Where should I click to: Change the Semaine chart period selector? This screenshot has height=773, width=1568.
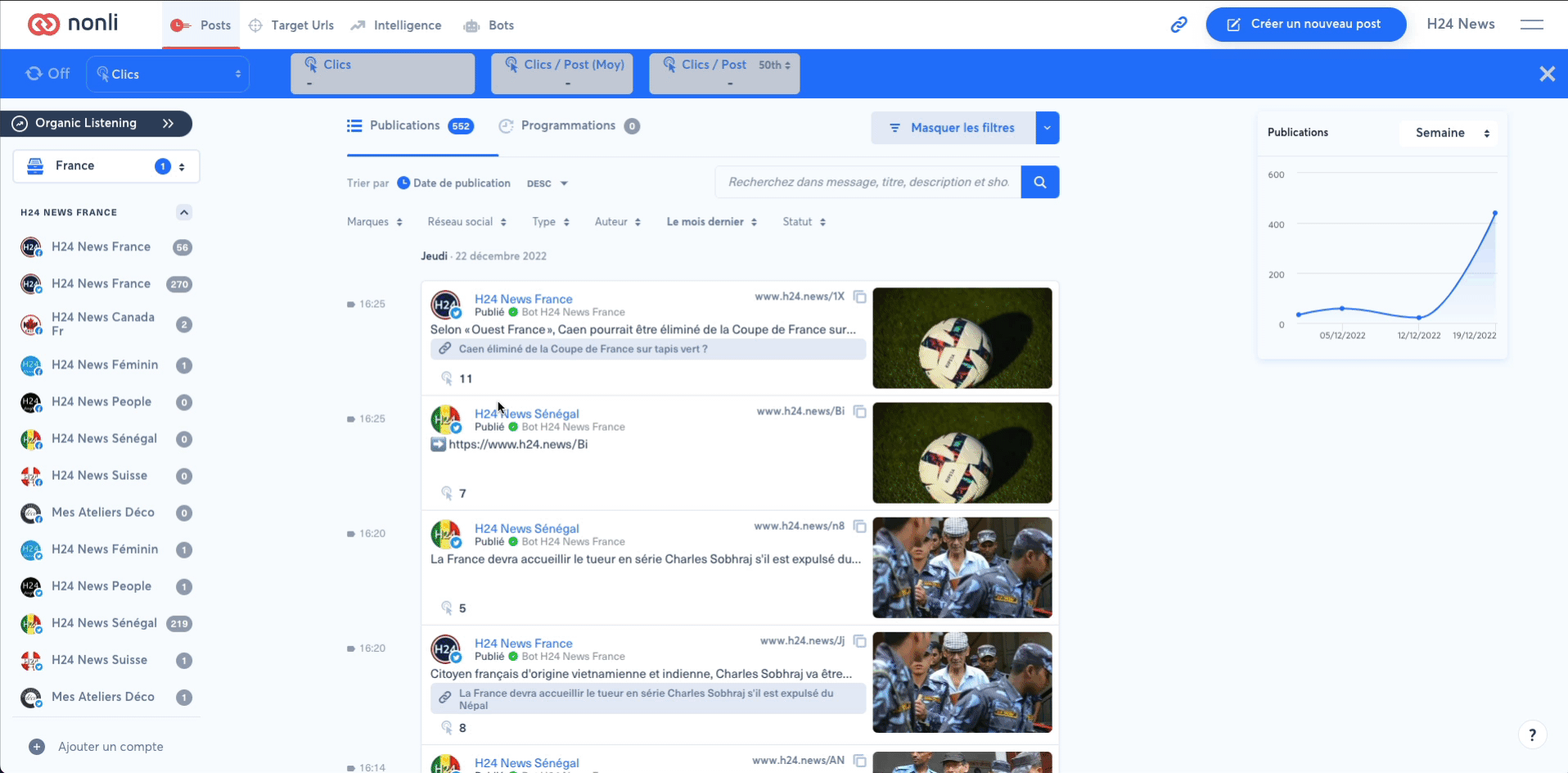(x=1449, y=133)
